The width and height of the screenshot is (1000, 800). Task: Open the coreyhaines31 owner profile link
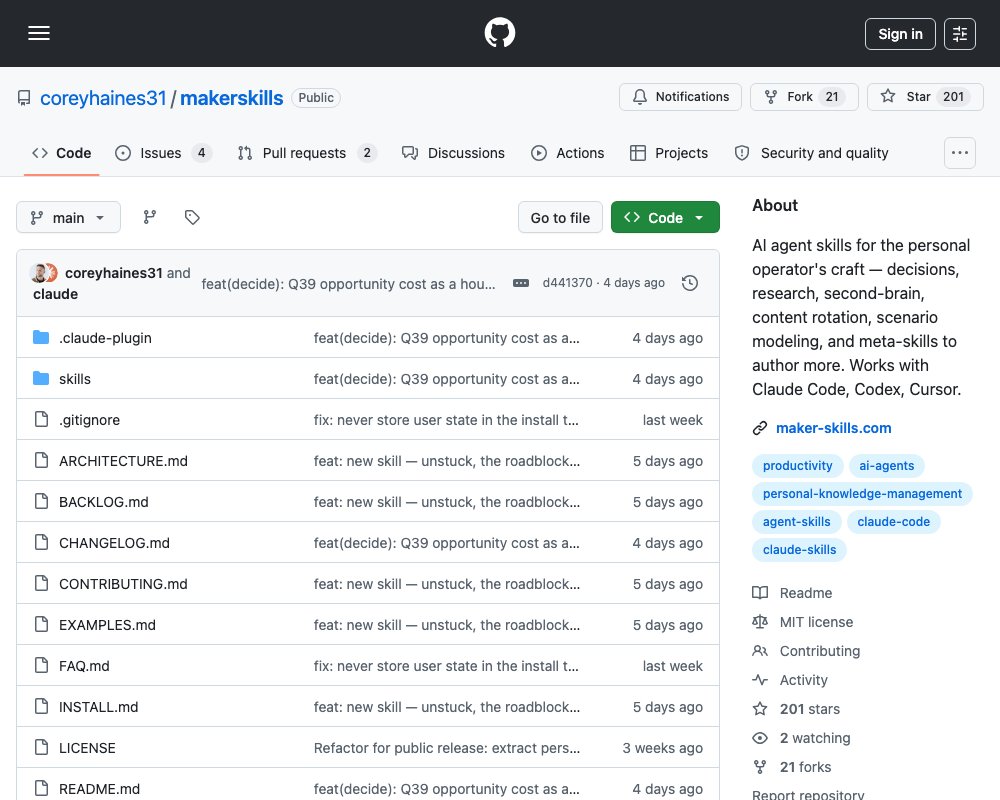[x=103, y=98]
